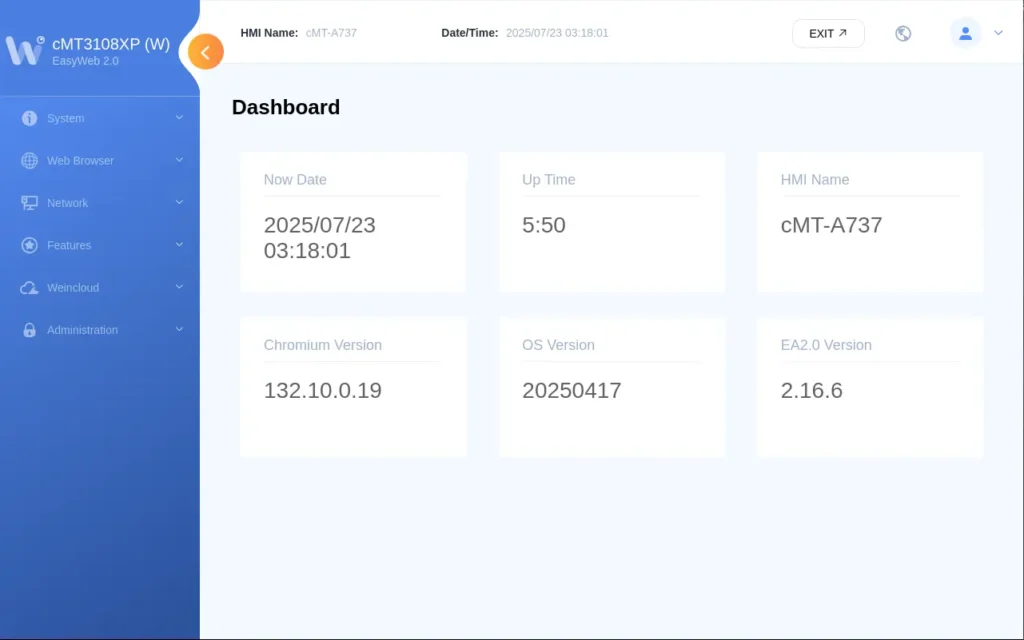Click the user account icon
The image size is (1024, 640).
pyautogui.click(x=964, y=32)
